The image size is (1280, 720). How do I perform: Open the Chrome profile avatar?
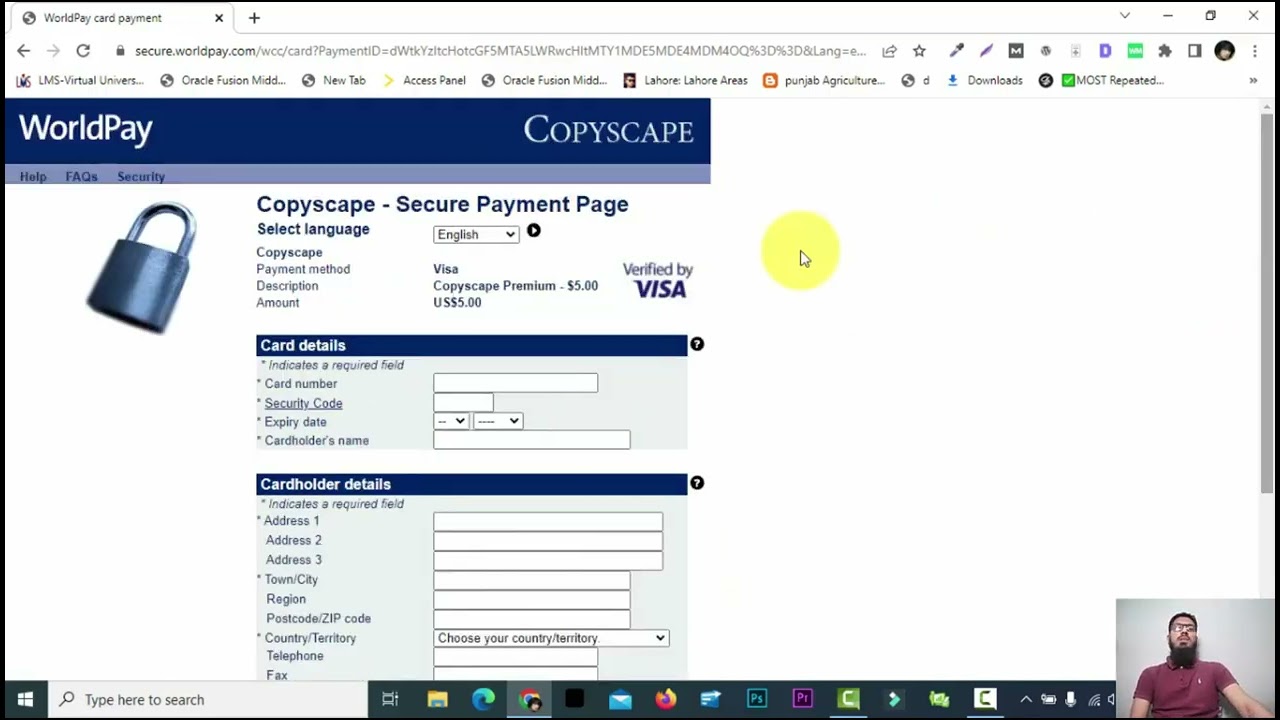(1224, 51)
